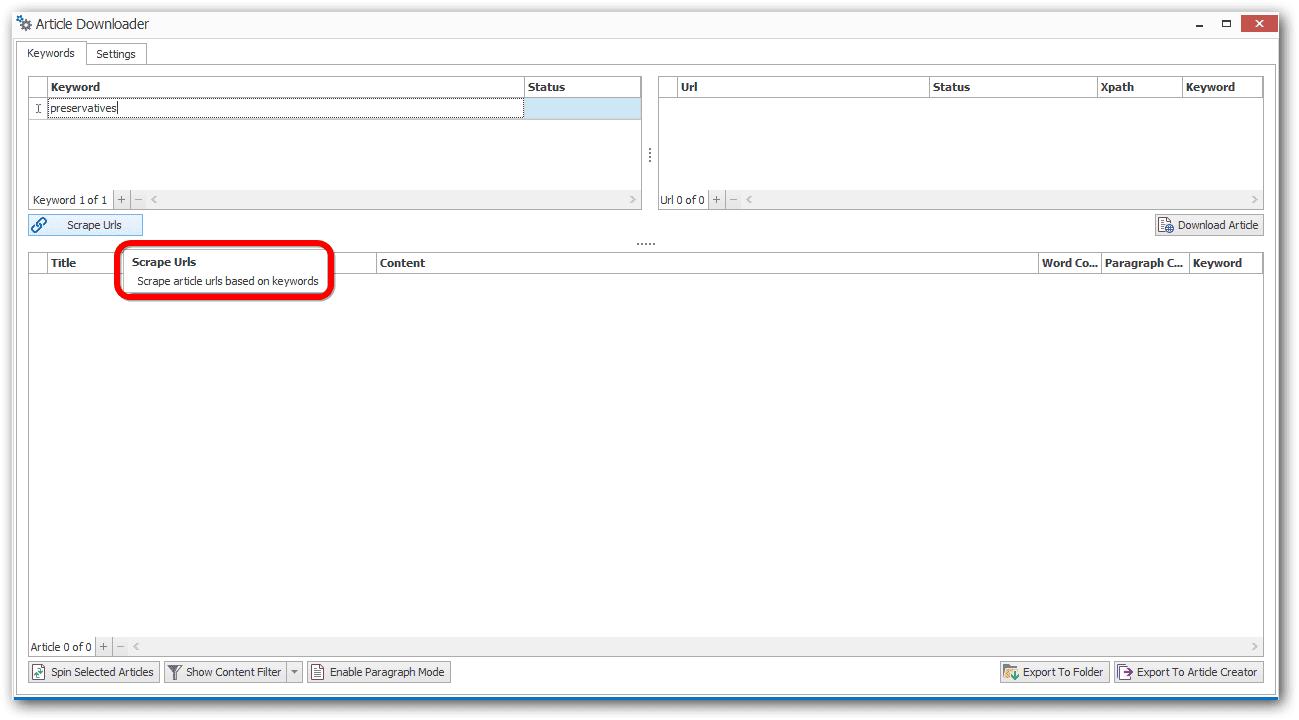Click the Title column header

tap(85, 263)
